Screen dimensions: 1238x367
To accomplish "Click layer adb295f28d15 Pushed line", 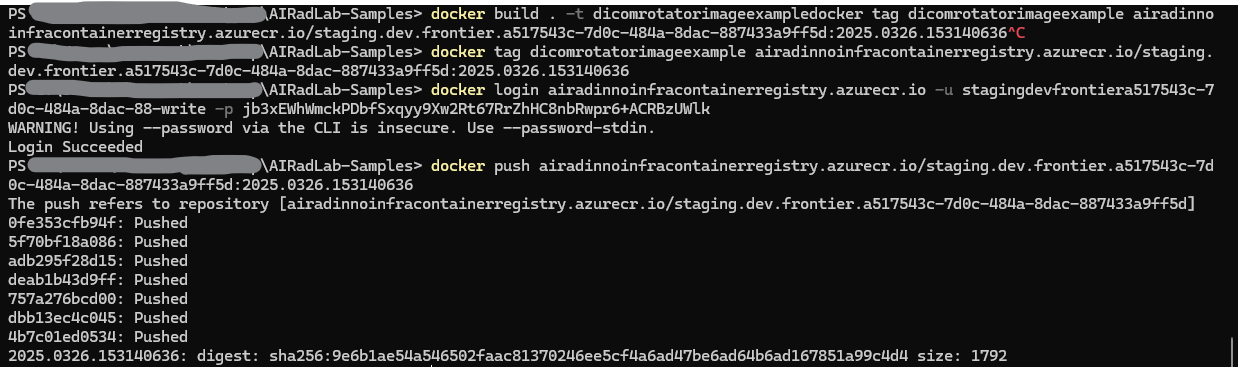I will tap(97, 261).
